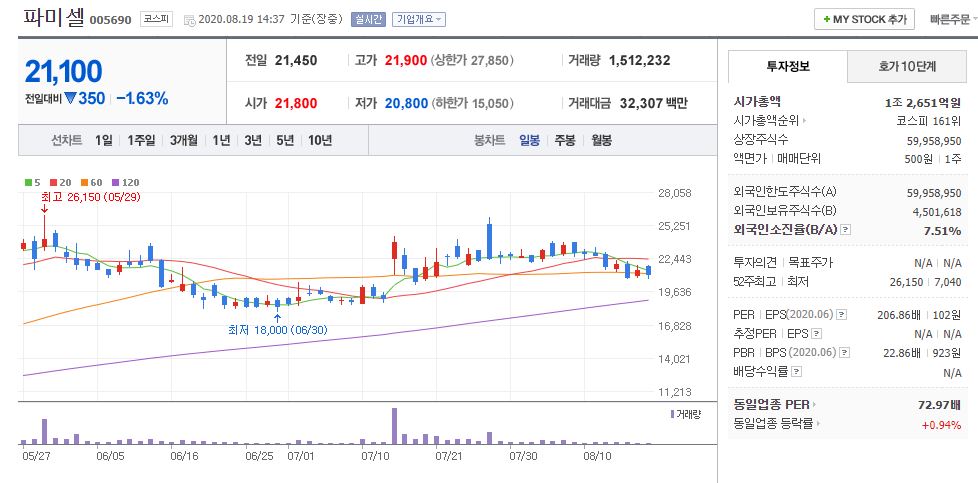Click the 시가 value 21,800

pyautogui.click(x=296, y=103)
